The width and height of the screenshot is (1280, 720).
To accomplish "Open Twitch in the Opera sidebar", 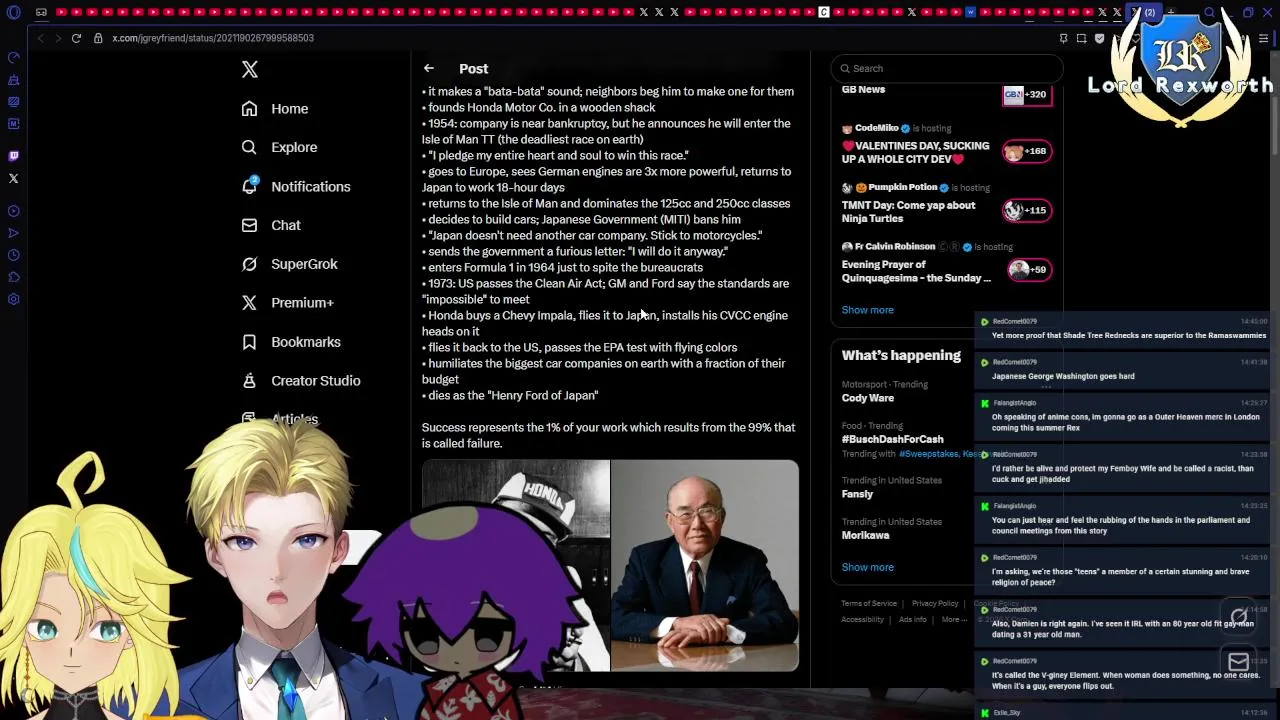I will click(13, 156).
